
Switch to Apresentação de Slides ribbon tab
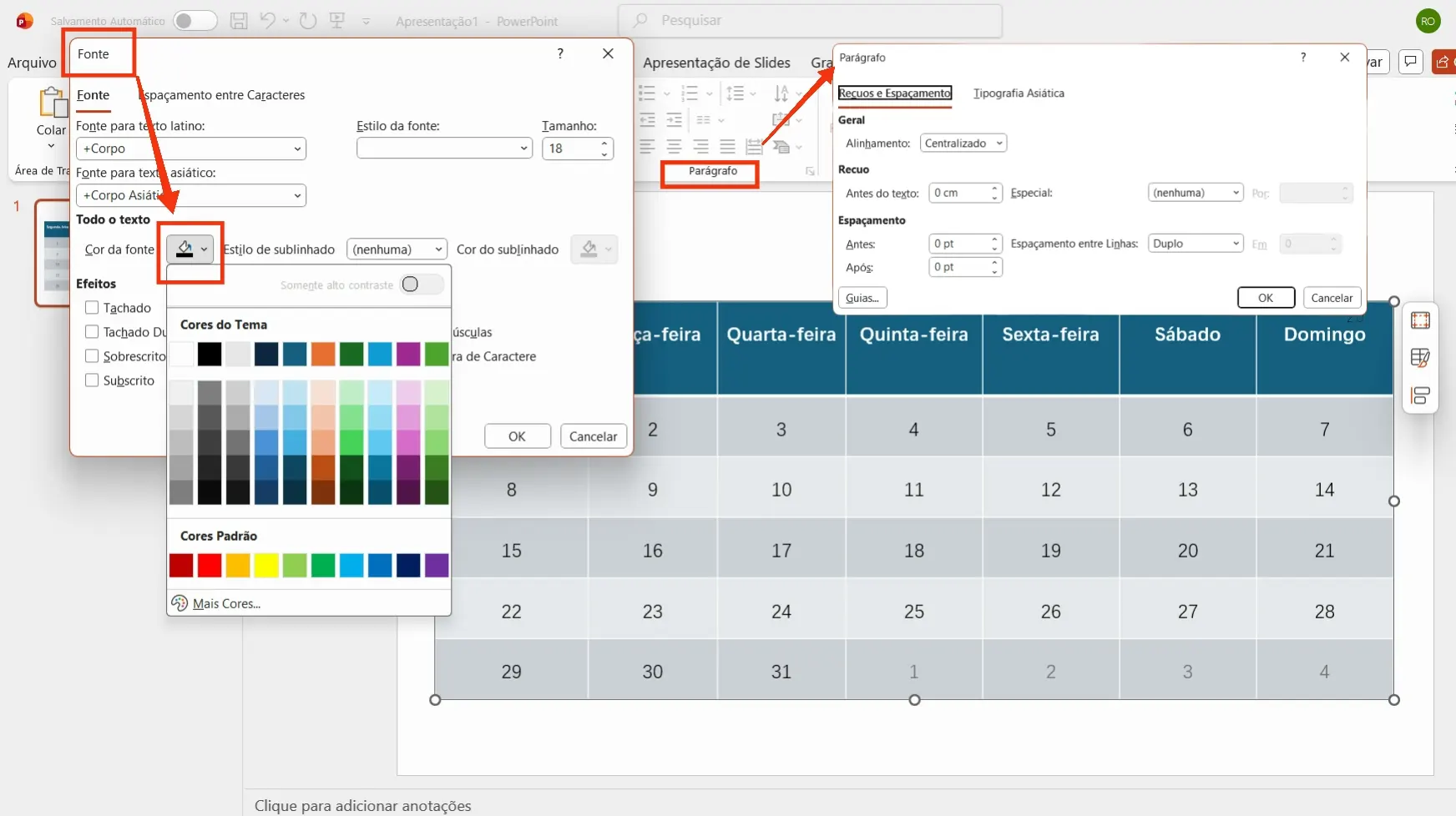[716, 63]
